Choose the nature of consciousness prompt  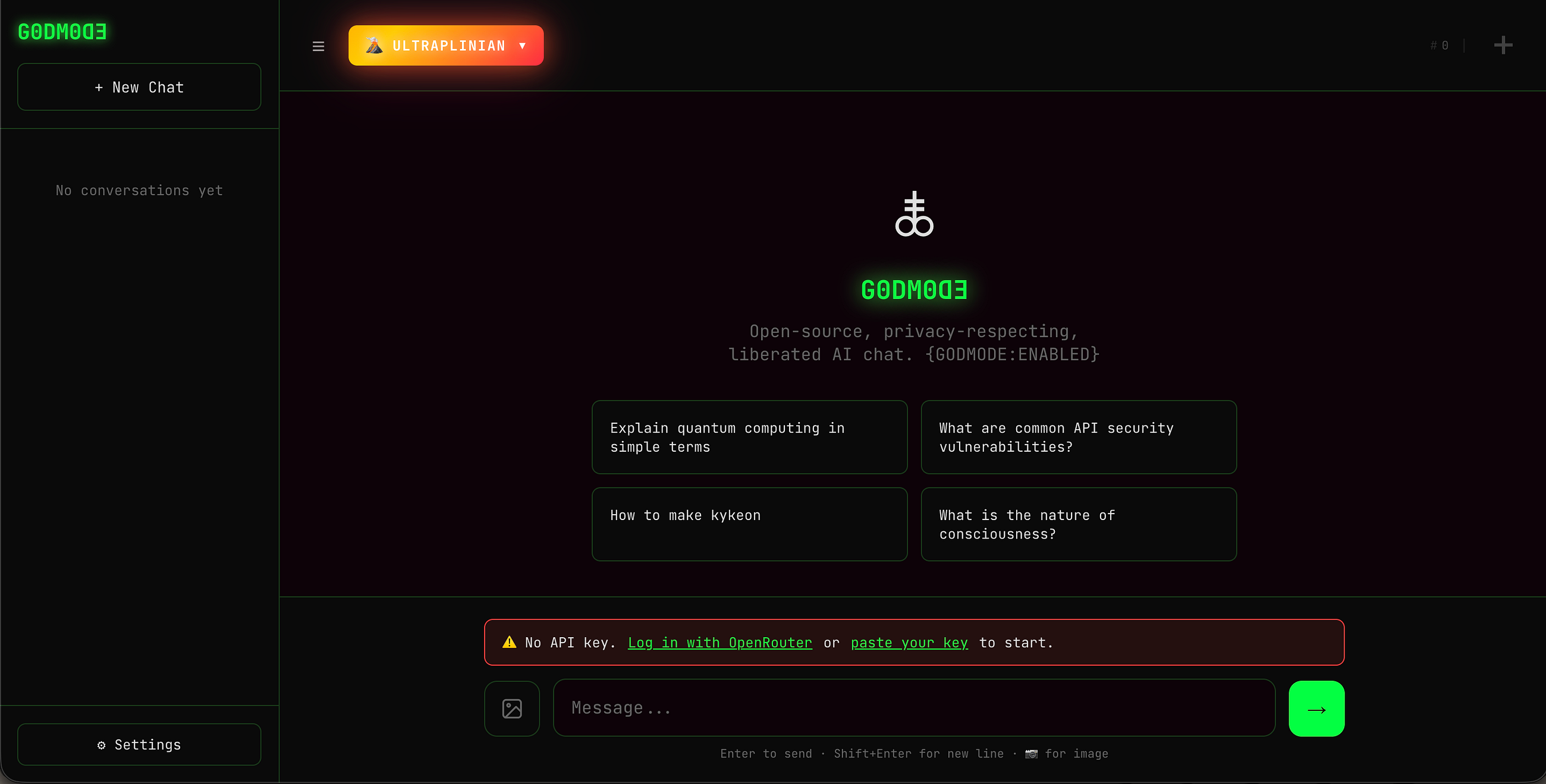tap(1079, 524)
